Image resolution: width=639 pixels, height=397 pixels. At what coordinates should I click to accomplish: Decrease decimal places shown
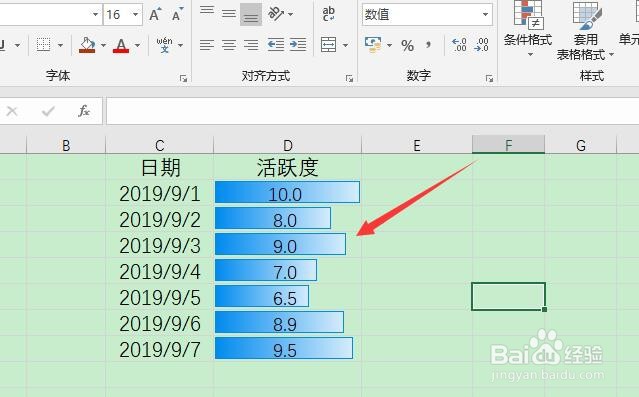click(x=481, y=44)
